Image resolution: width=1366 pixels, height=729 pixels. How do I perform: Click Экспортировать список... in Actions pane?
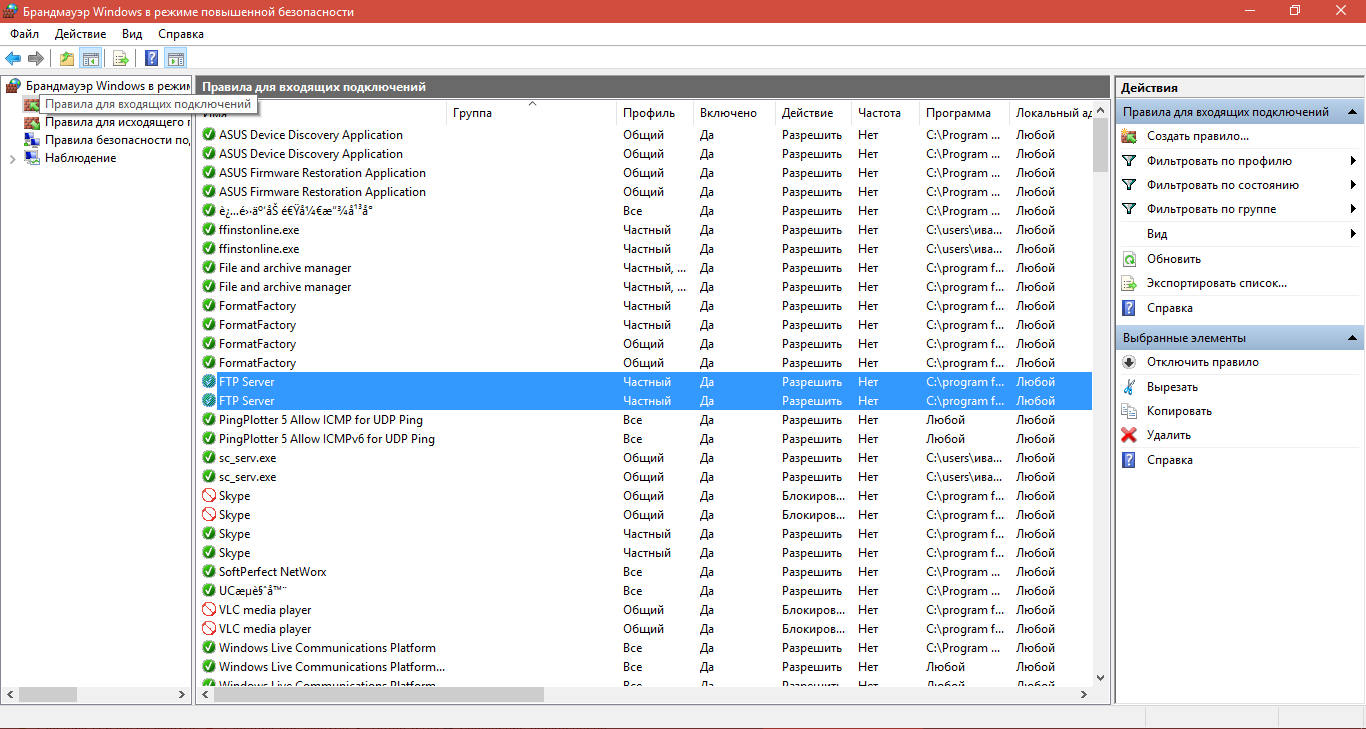[1216, 283]
